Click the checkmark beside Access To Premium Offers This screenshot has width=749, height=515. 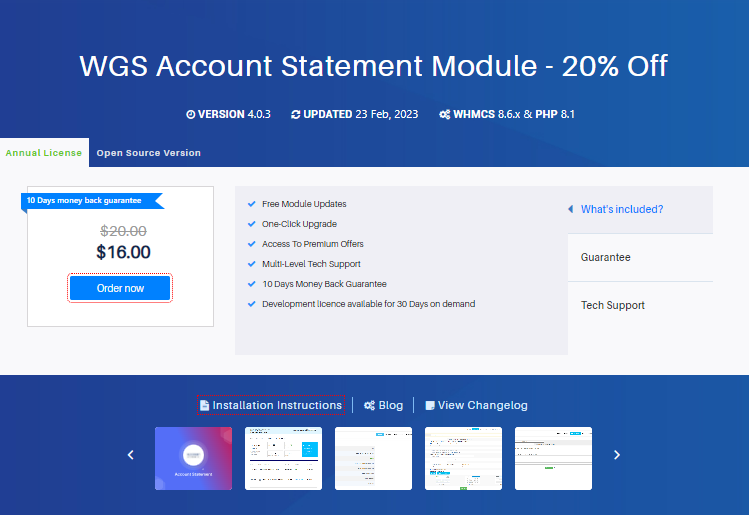click(252, 244)
